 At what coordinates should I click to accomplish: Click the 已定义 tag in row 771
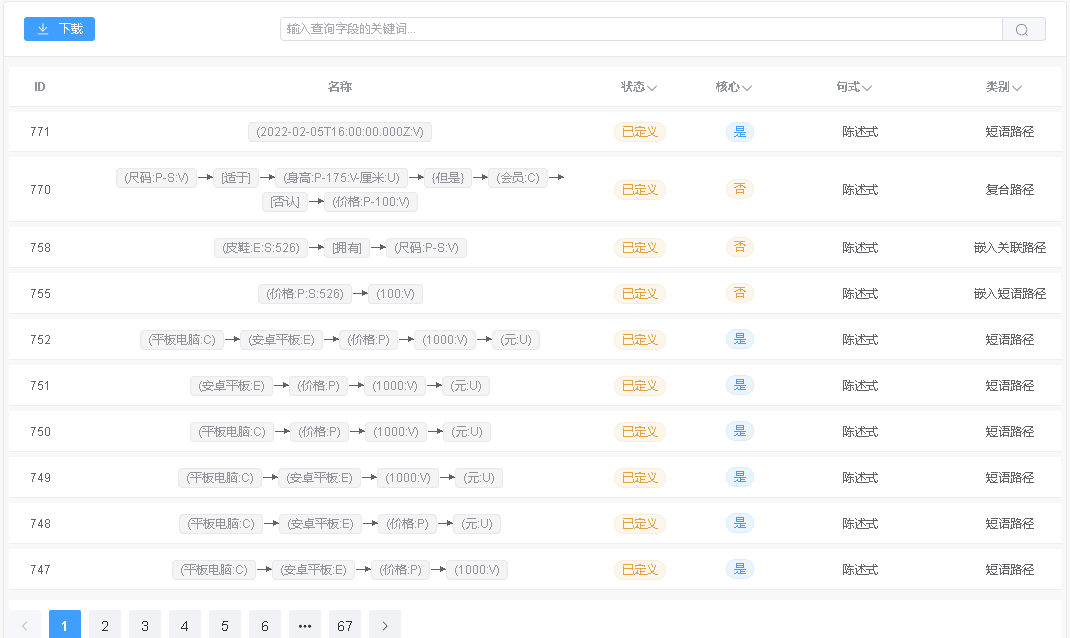640,132
